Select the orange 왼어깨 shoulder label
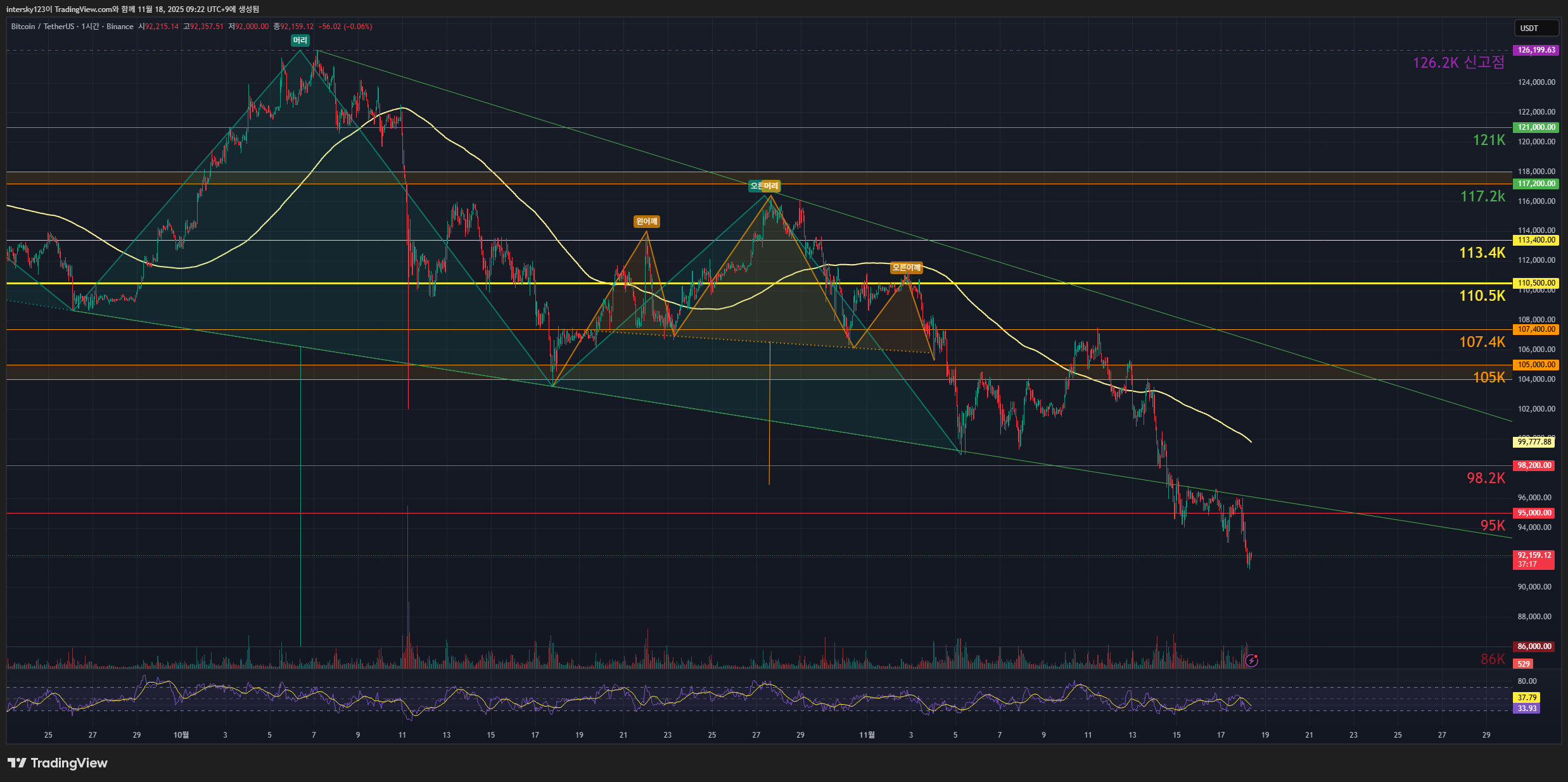The height and width of the screenshot is (782, 1568). coord(646,222)
